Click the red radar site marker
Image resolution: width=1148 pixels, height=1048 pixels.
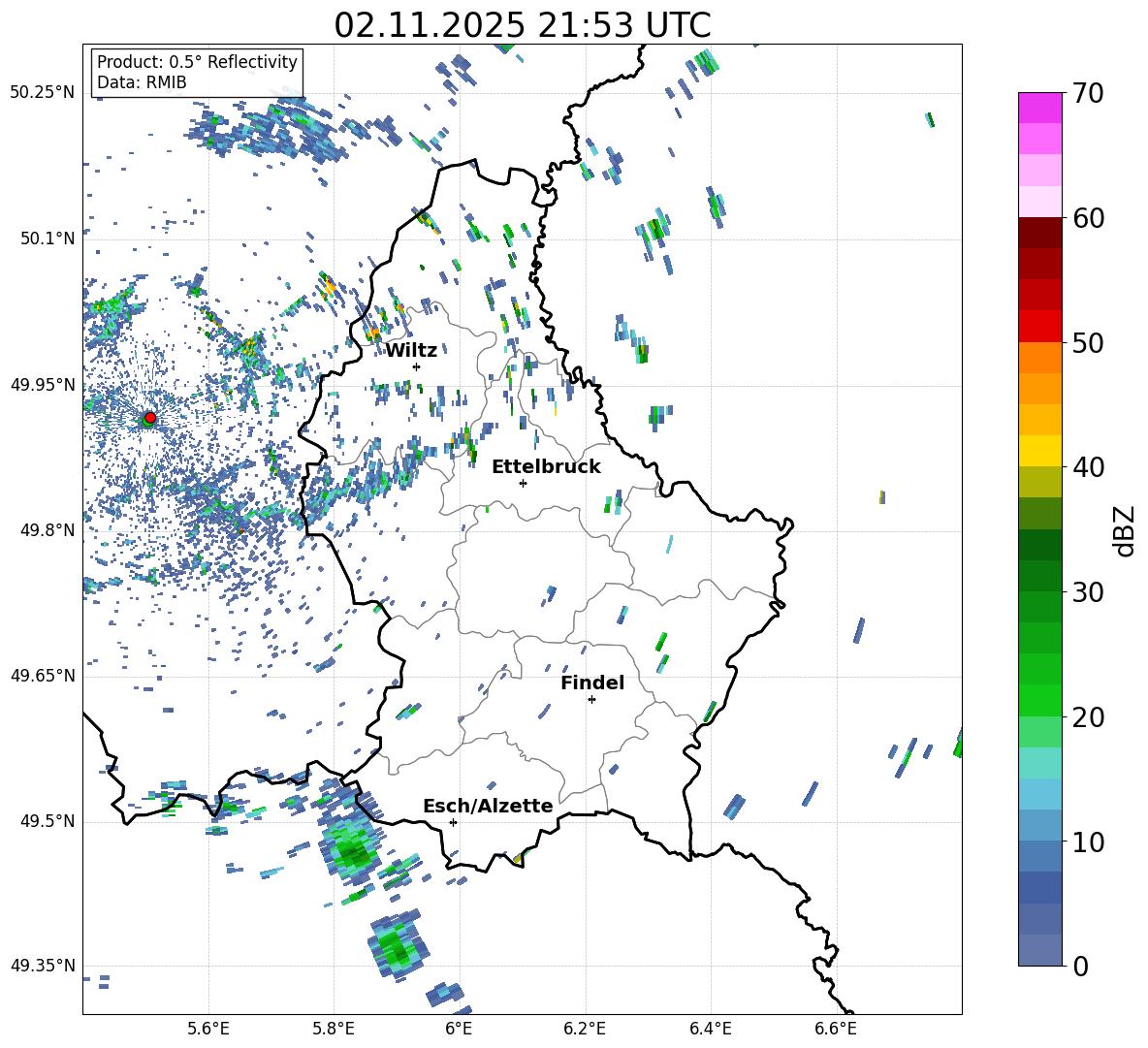[149, 418]
